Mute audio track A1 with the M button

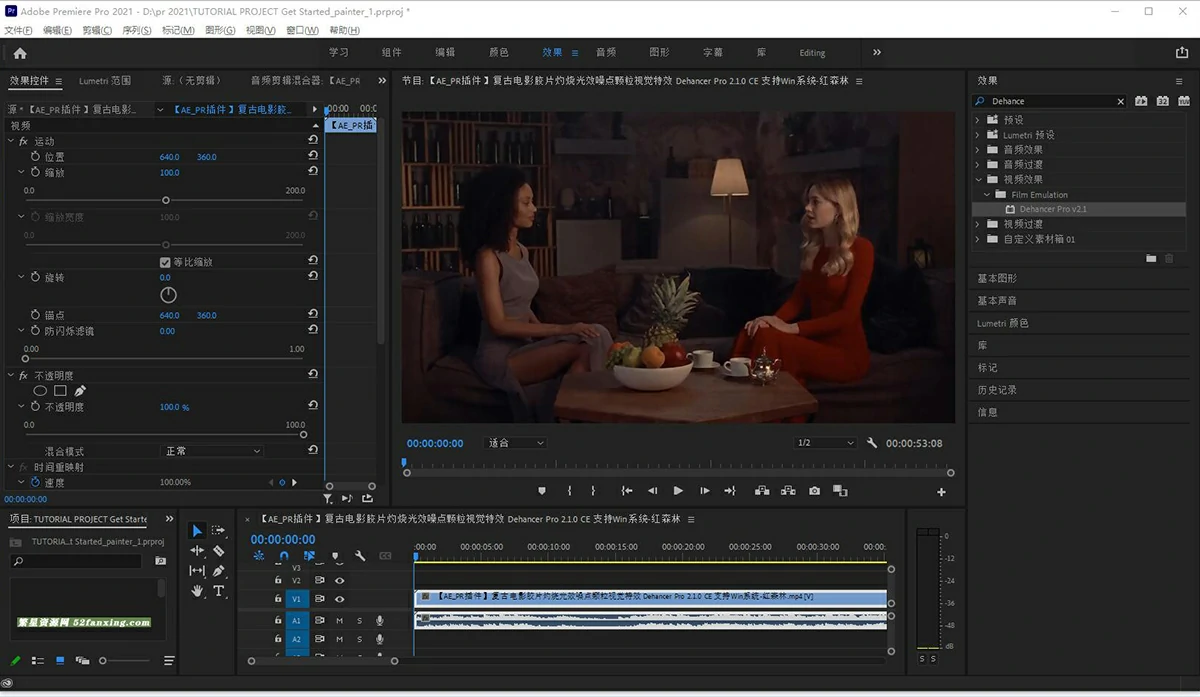340,621
